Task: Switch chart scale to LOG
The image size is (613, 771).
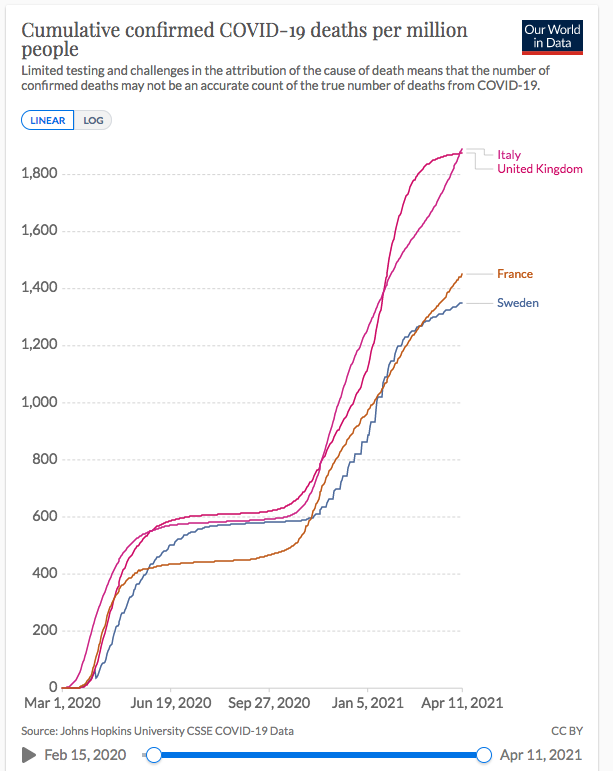Action: click(92, 120)
